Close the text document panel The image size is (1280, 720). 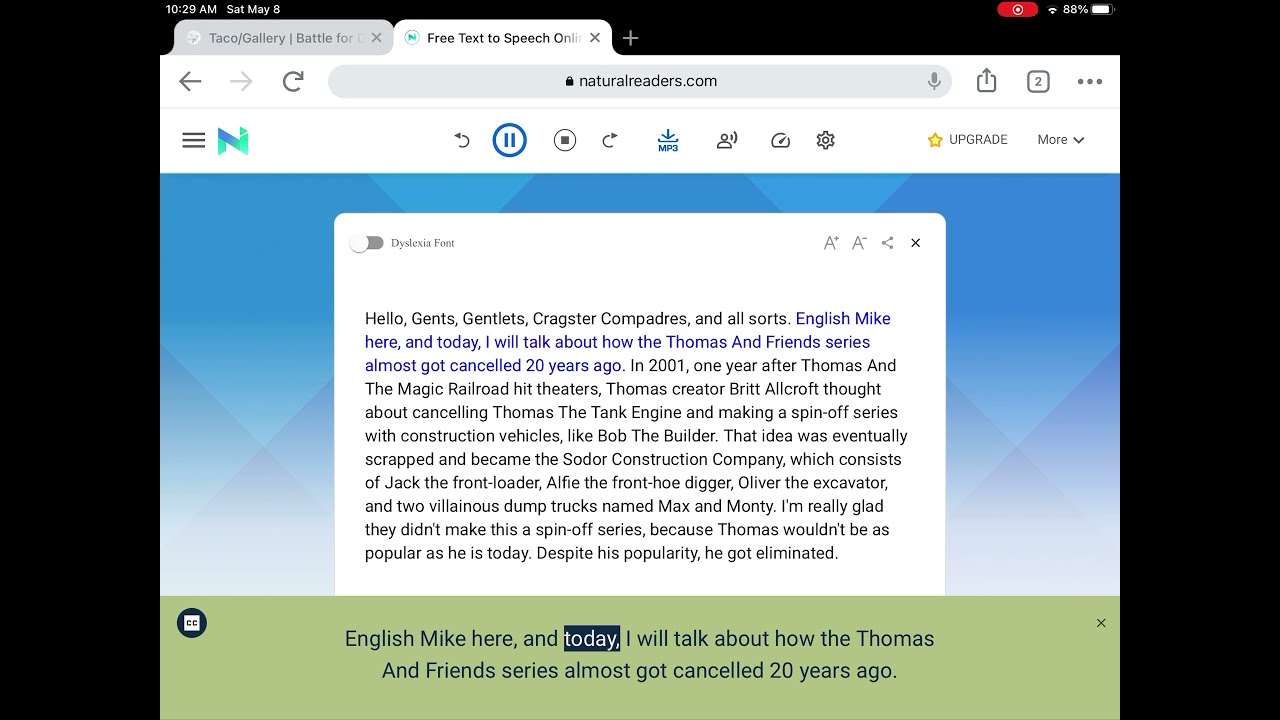915,243
